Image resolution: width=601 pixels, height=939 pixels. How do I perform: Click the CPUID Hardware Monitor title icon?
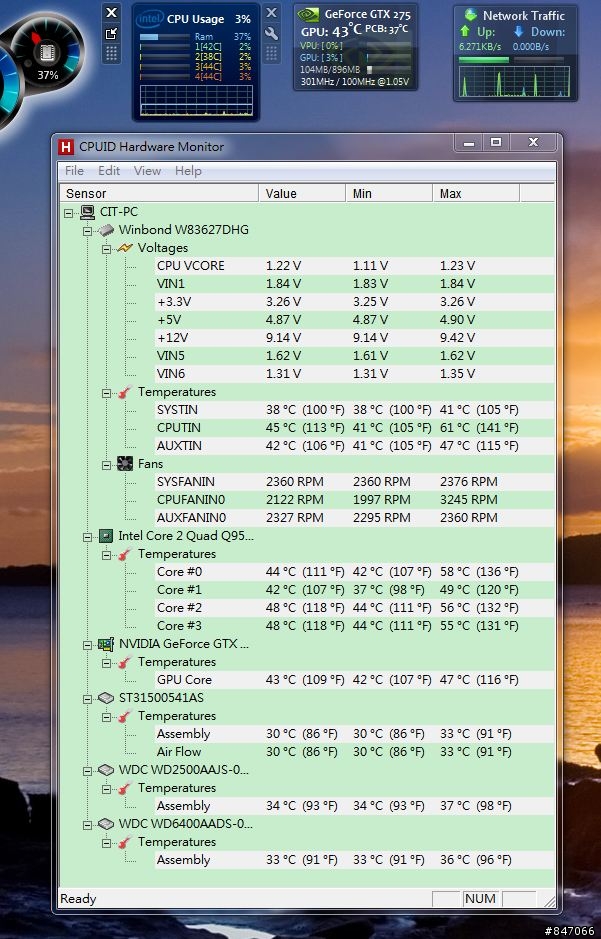tap(66, 147)
